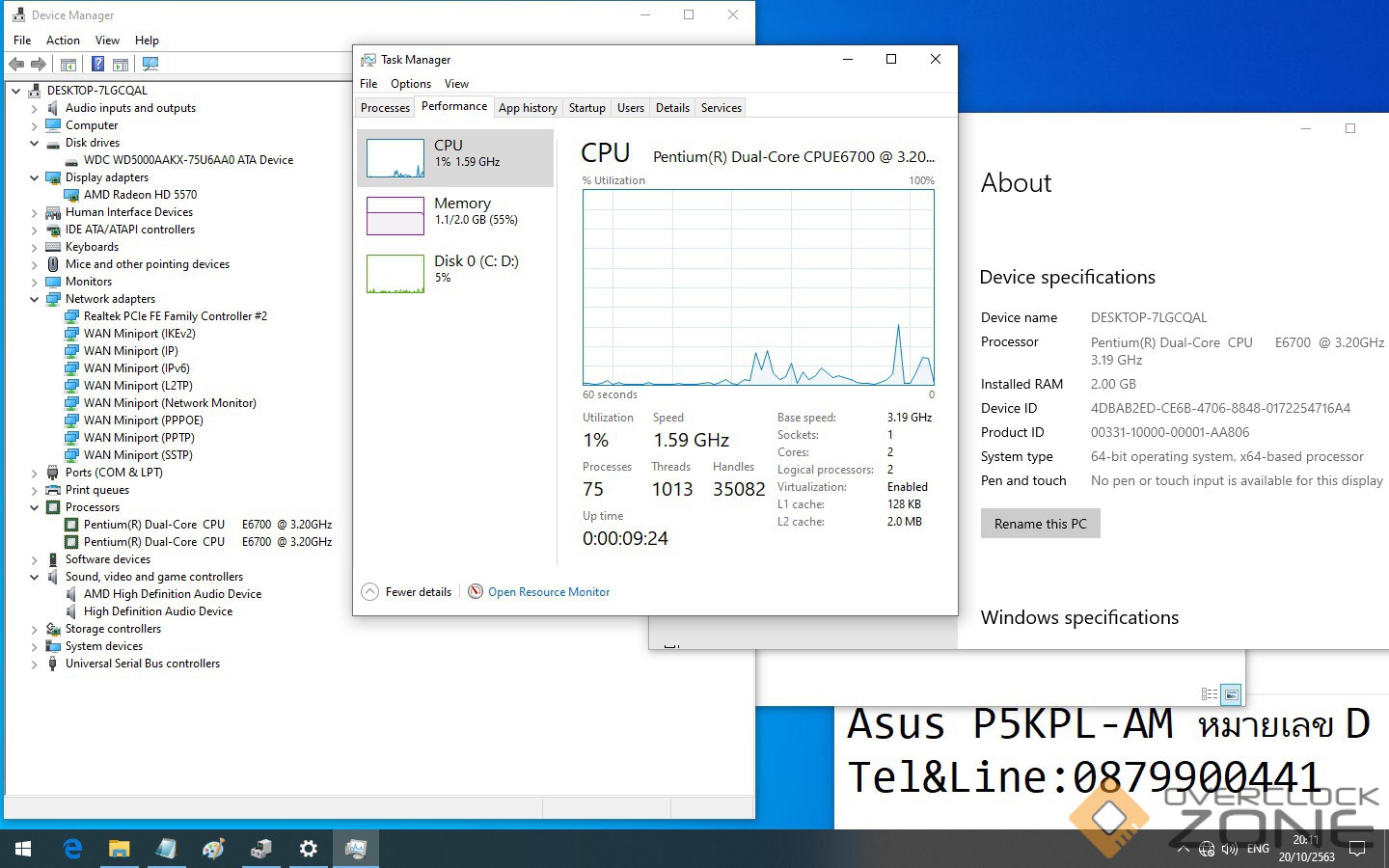Select High Definition Audio Device entry
1389x868 pixels.
158,611
